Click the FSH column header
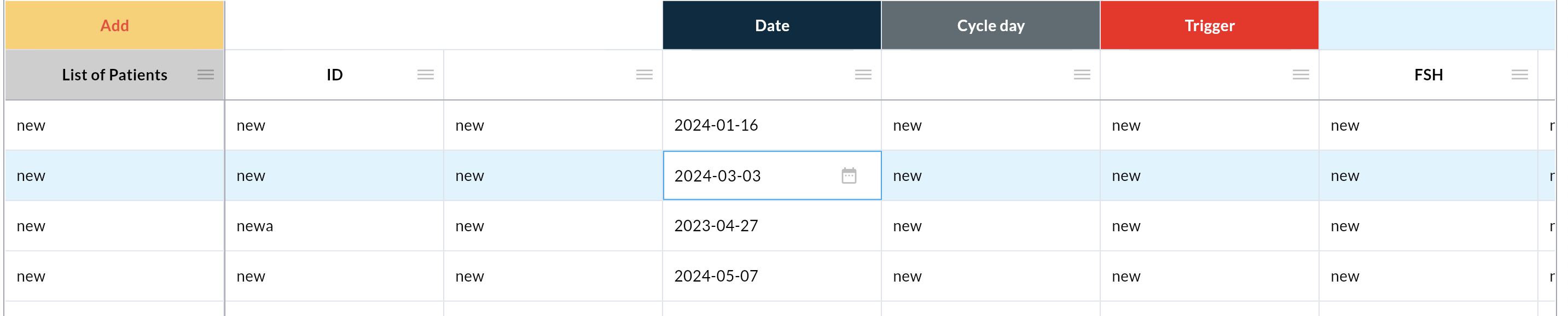1568x316 pixels. (1427, 75)
